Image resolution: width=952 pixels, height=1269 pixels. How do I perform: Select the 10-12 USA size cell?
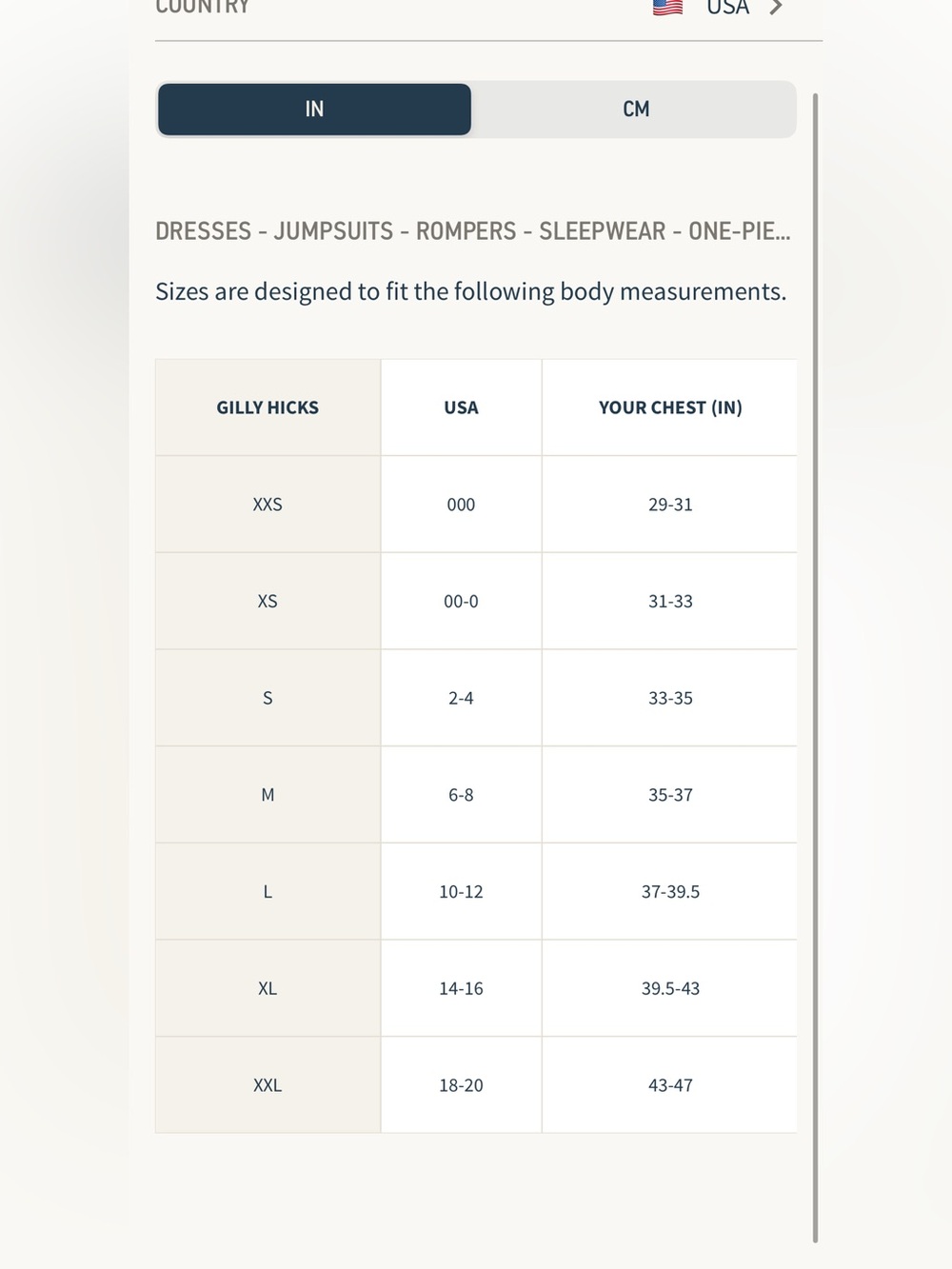pyautogui.click(x=461, y=892)
